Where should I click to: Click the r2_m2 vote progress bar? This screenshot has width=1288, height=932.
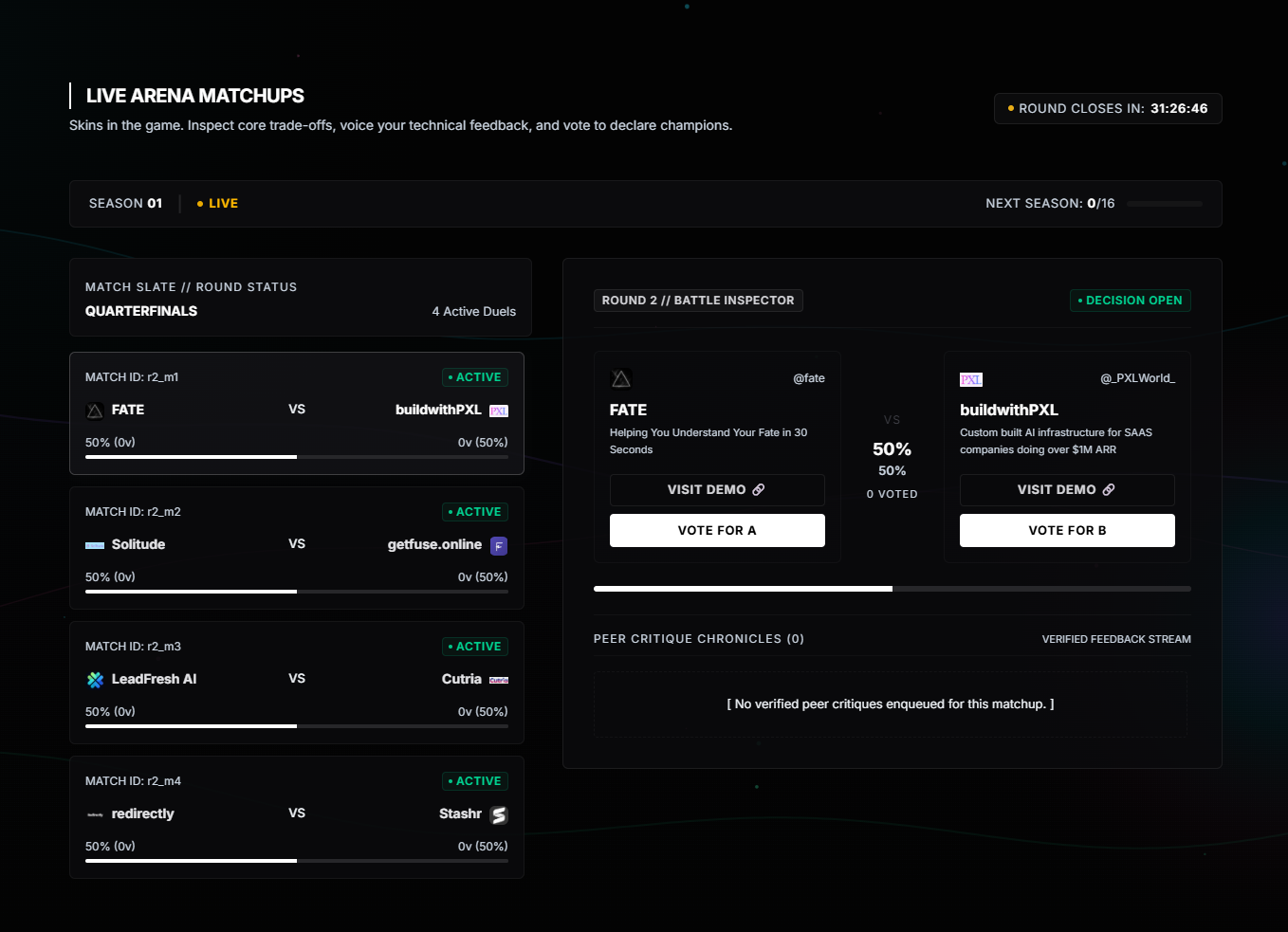pos(297,592)
